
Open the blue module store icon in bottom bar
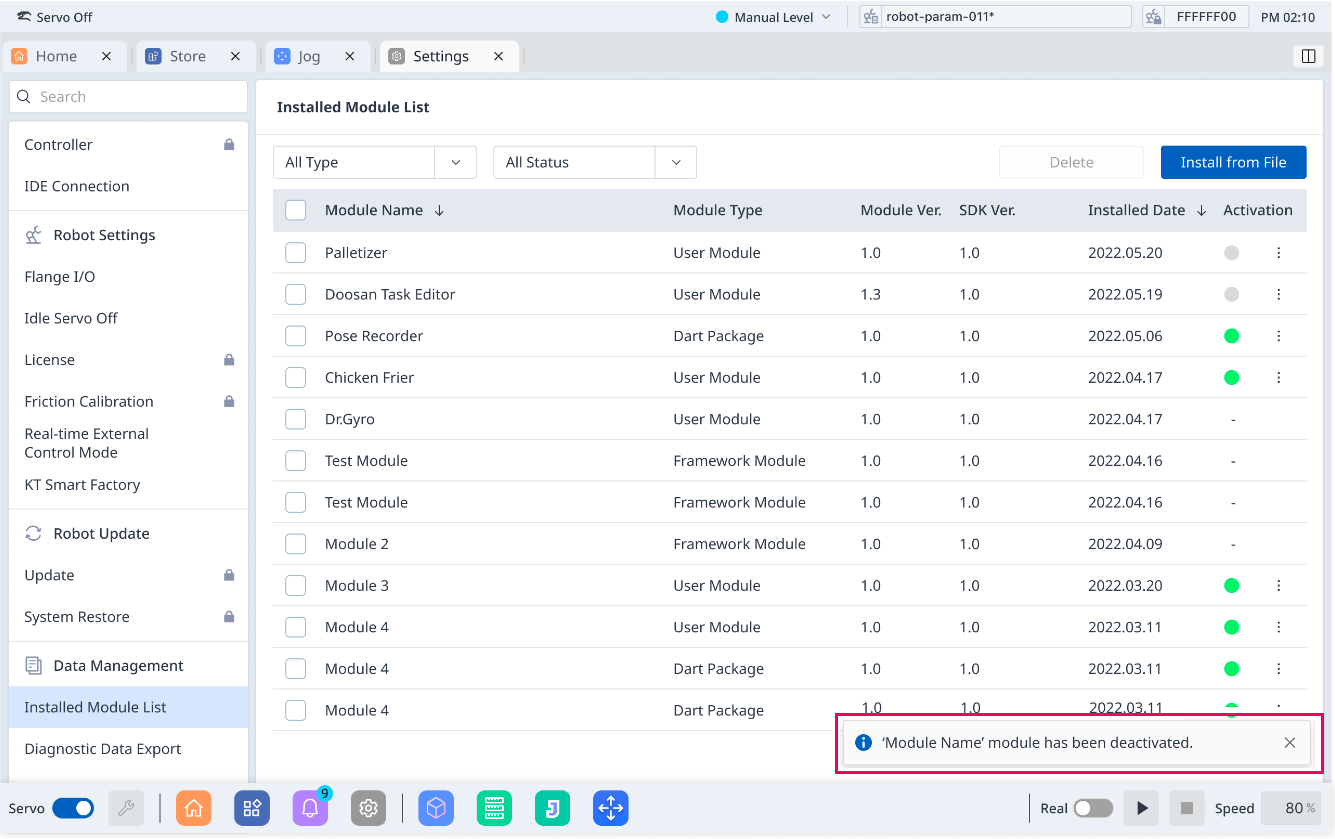(252, 808)
